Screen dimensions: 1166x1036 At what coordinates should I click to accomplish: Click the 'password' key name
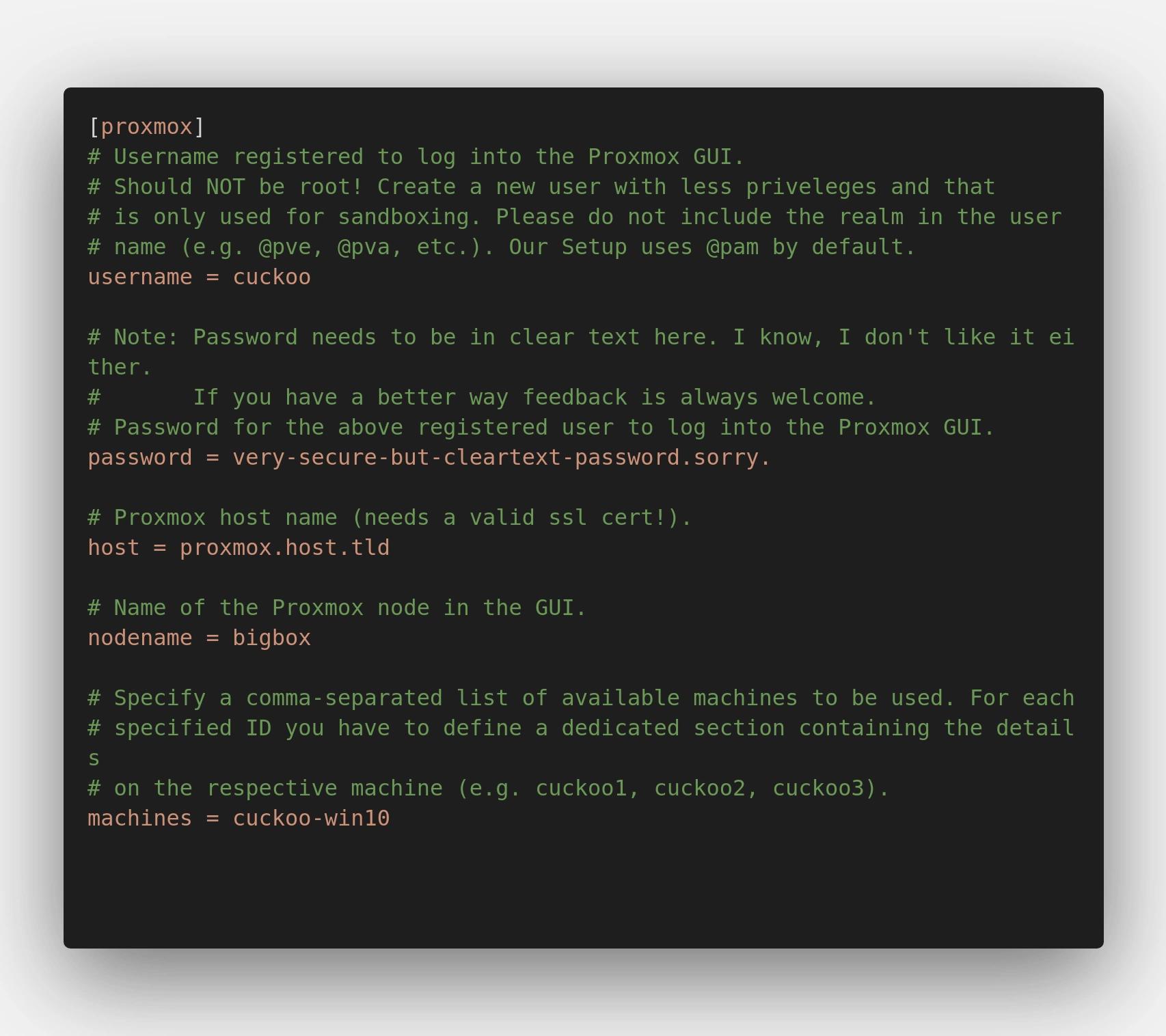tap(139, 458)
